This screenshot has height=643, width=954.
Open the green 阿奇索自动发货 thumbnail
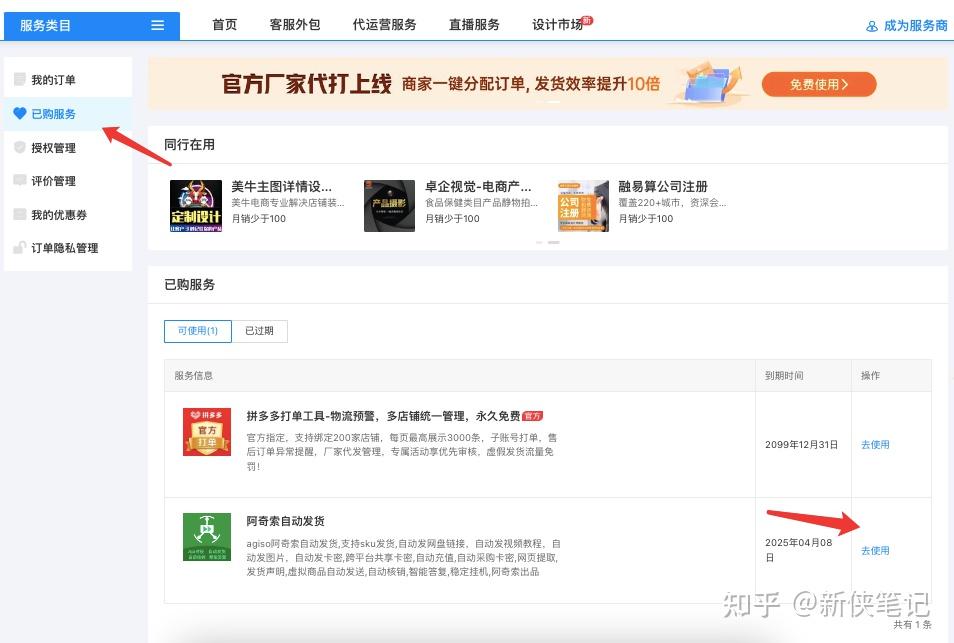(207, 537)
